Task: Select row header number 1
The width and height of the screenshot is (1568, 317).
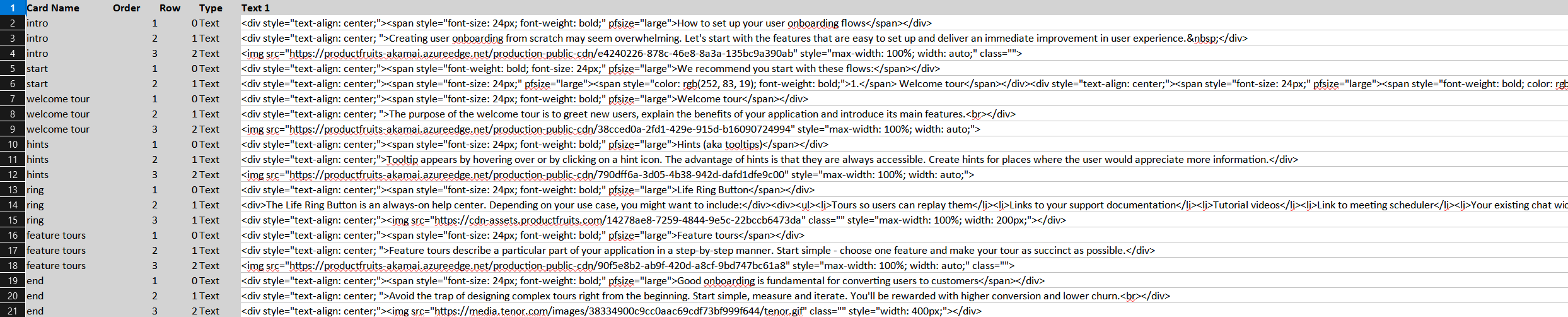Action: click(x=13, y=8)
